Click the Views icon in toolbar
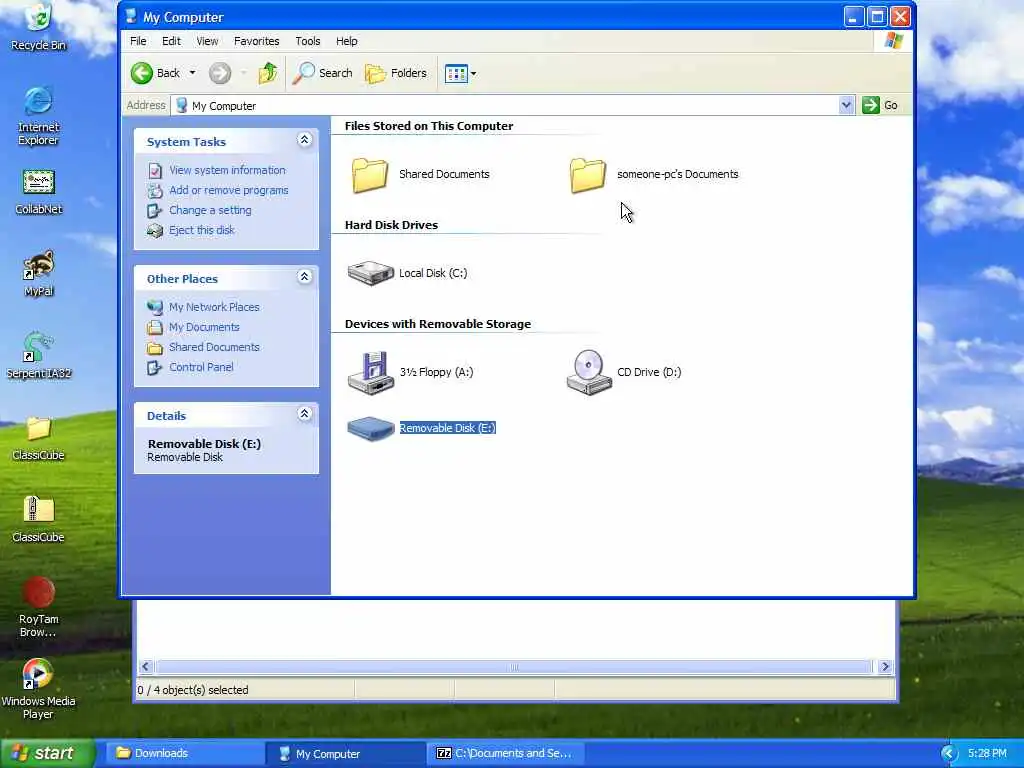The image size is (1024, 768). click(456, 74)
